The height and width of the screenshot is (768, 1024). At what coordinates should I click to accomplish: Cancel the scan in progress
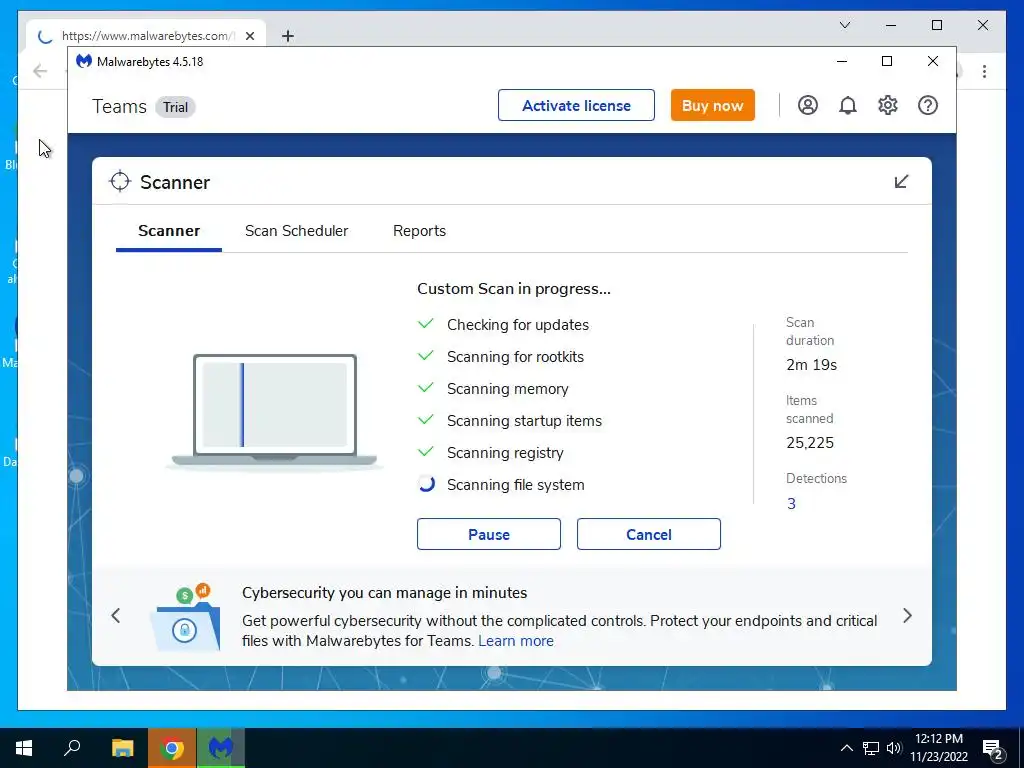648,534
